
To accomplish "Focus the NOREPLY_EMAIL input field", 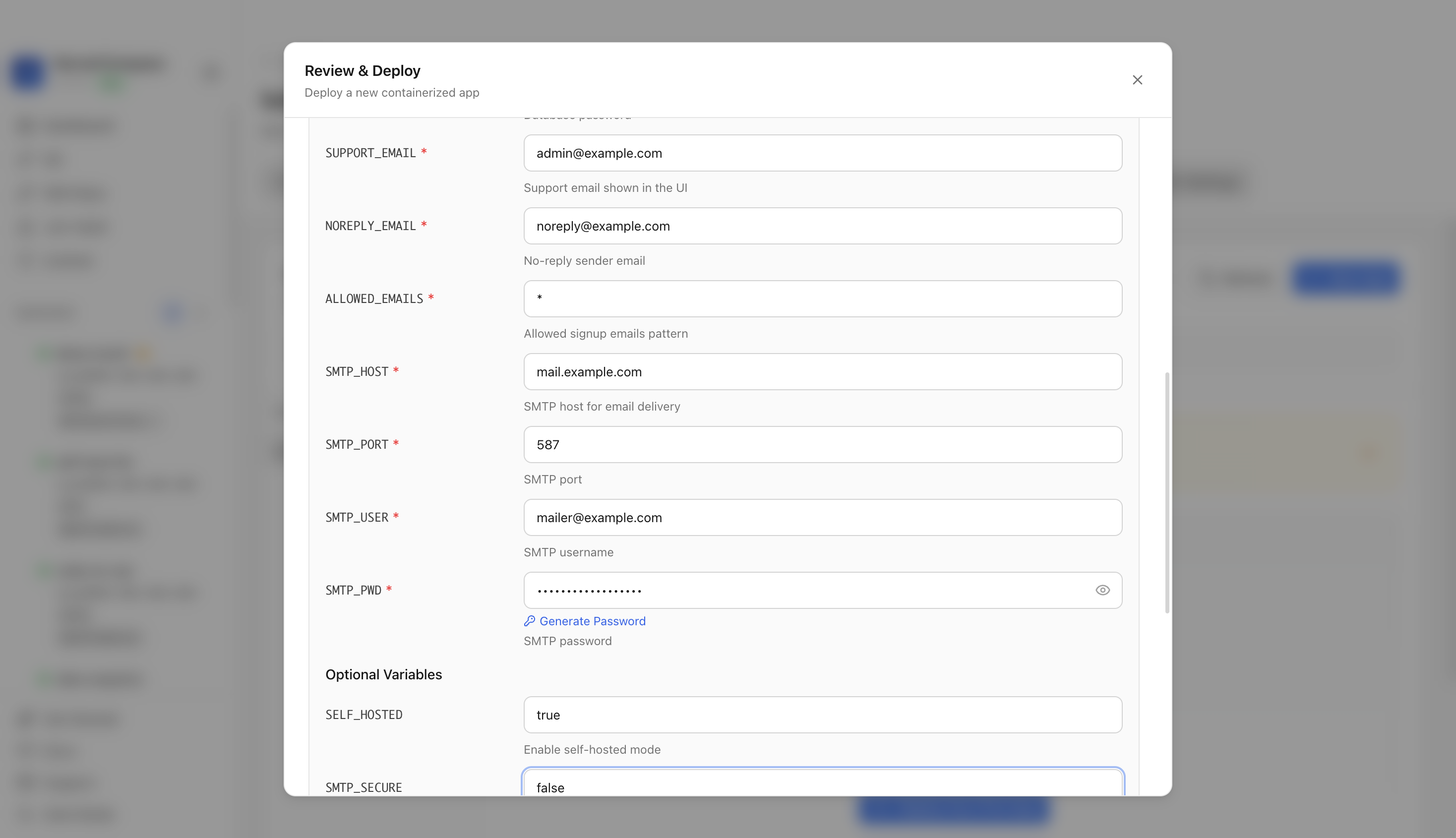I will (822, 226).
